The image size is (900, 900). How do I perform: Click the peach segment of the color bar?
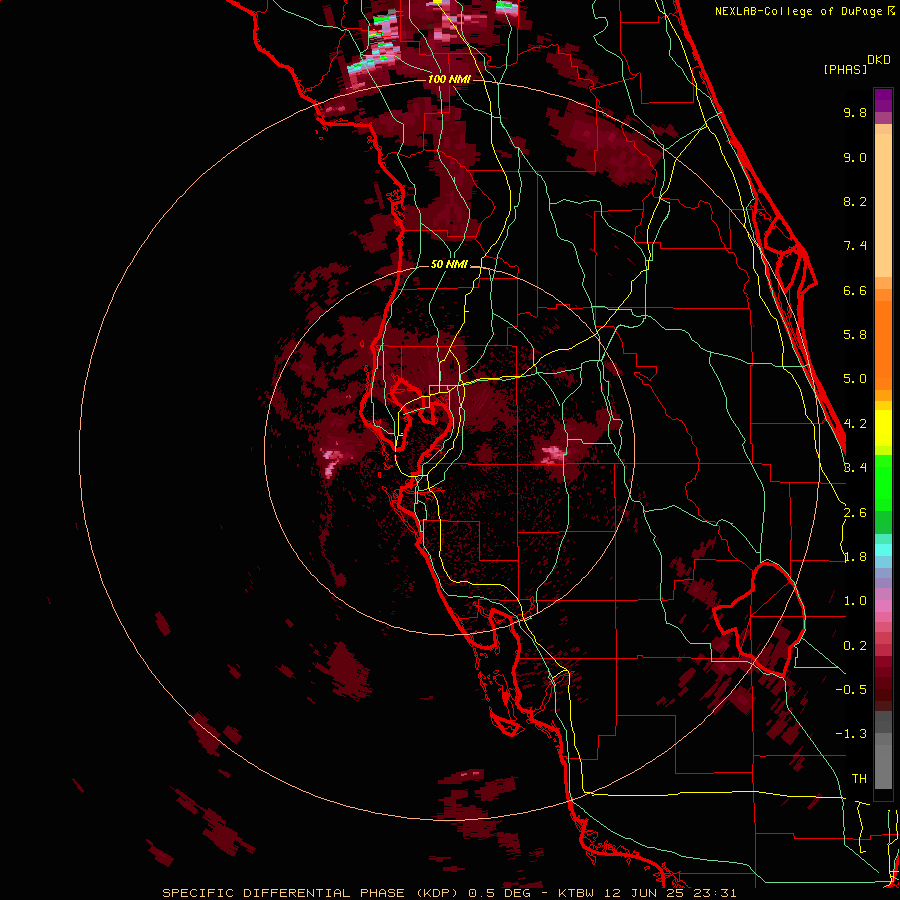[x=883, y=201]
